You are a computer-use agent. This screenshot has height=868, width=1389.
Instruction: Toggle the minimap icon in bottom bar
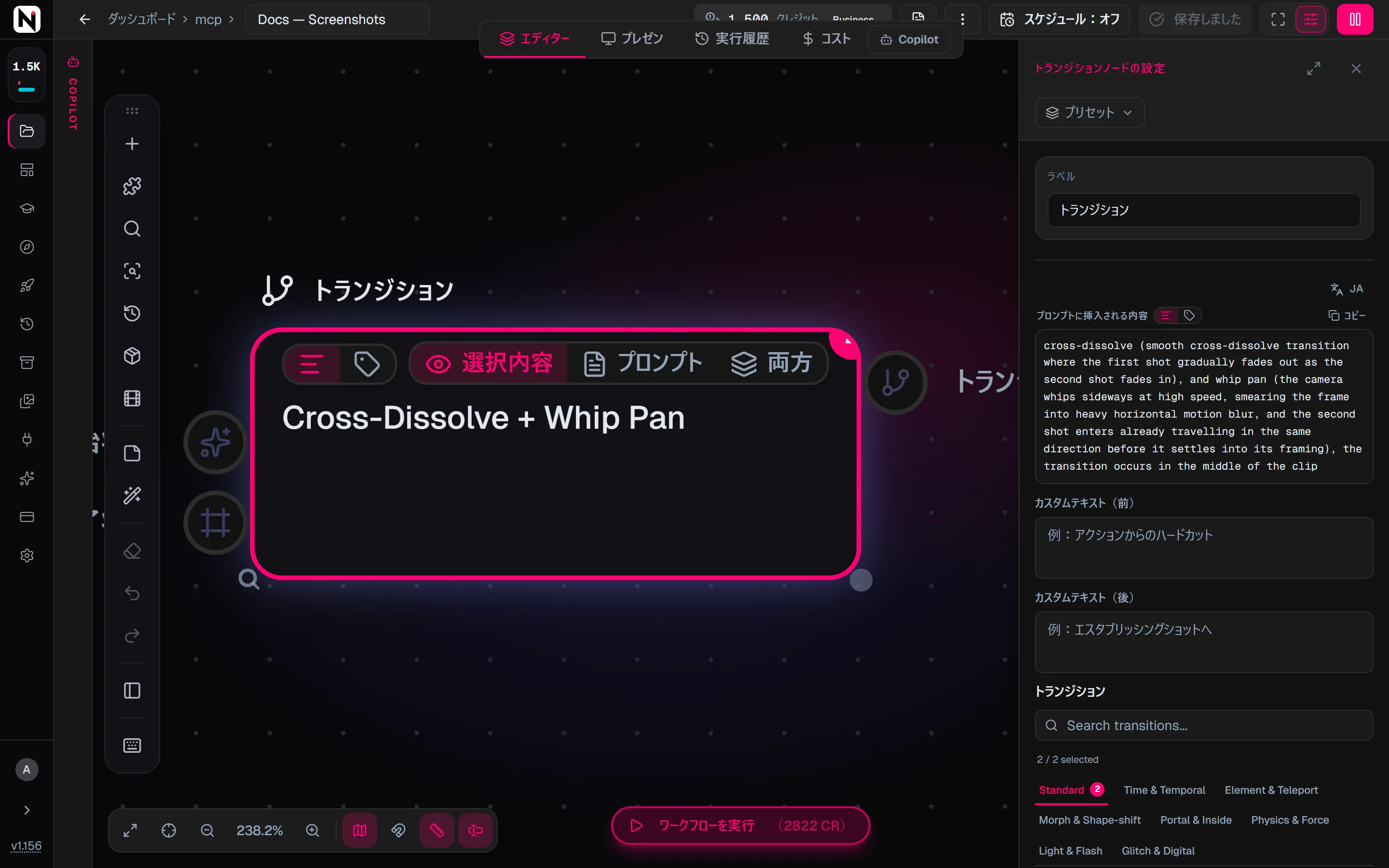(360, 830)
